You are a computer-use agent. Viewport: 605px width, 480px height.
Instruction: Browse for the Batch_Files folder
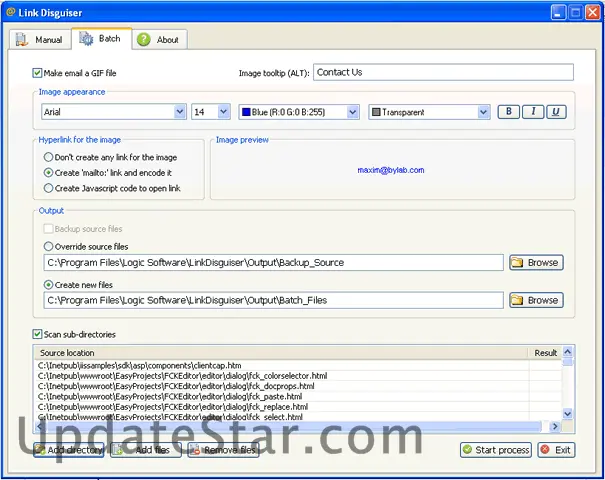[536, 300]
